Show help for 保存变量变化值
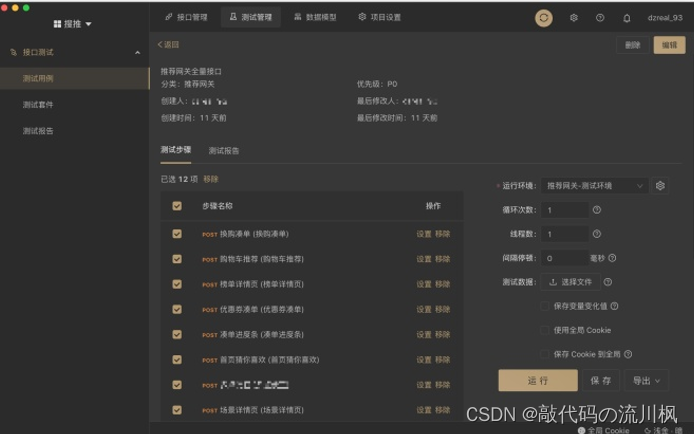The image size is (694, 434). [614, 306]
